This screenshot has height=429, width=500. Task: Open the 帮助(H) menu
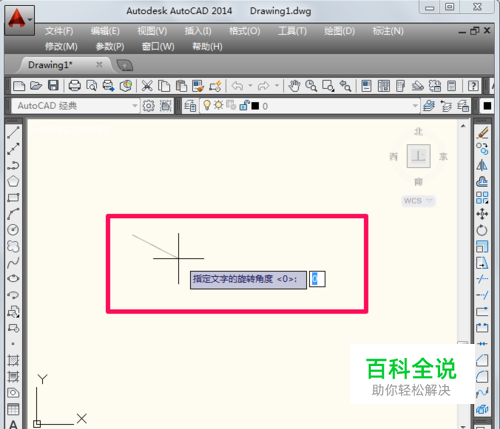coord(207,47)
